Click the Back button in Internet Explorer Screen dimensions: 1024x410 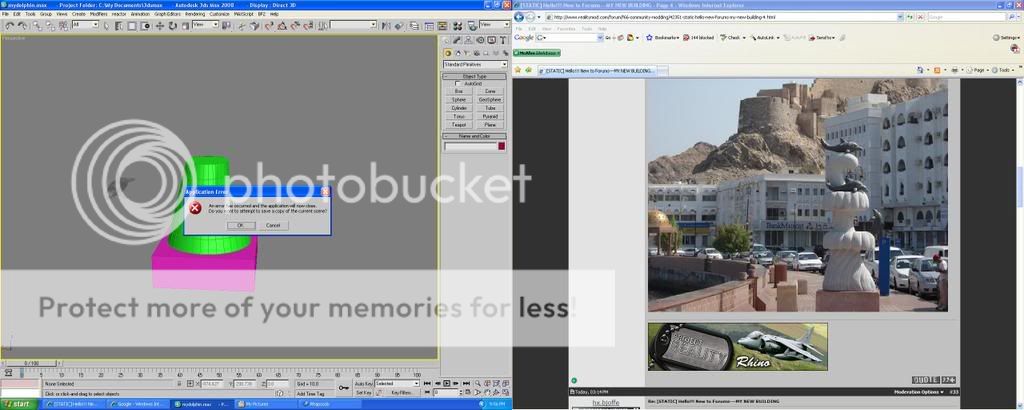coord(520,17)
